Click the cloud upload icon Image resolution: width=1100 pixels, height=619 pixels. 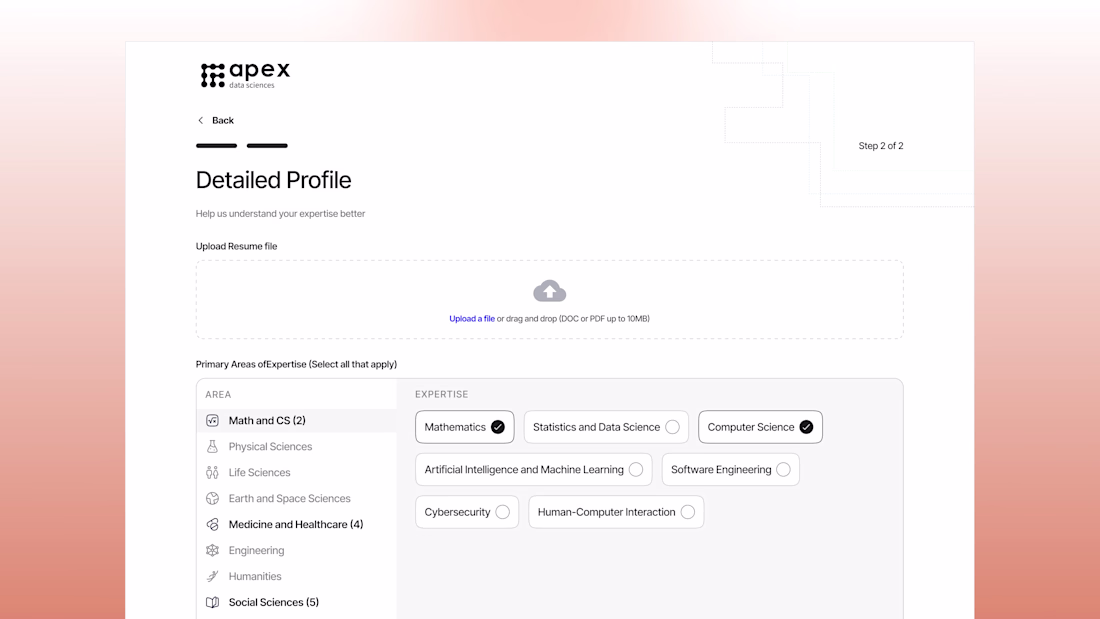point(549,291)
